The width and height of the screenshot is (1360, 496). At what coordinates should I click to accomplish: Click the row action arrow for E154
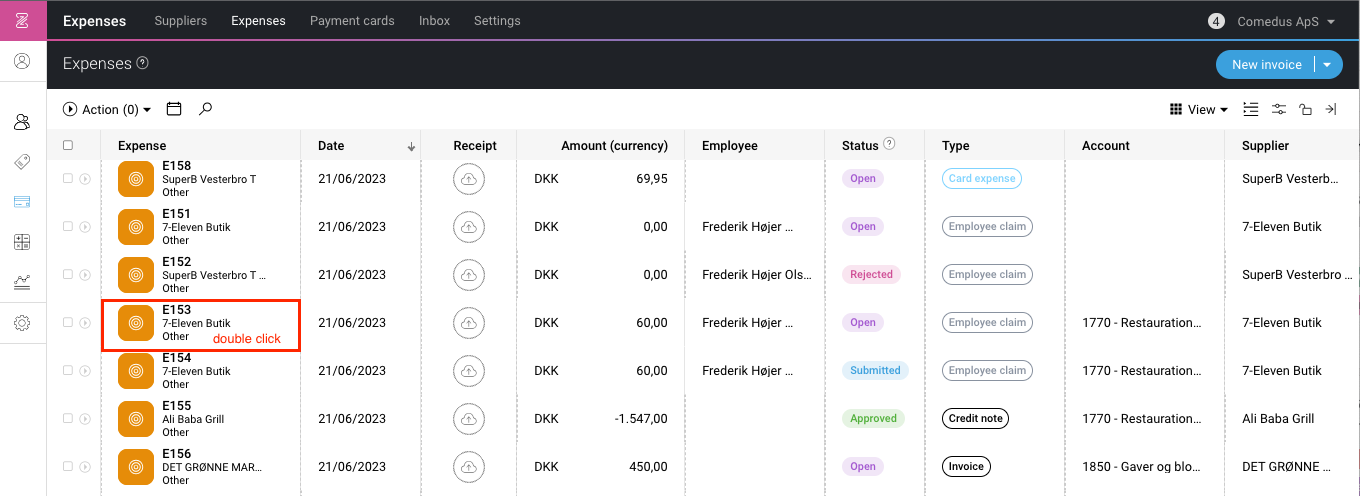[85, 371]
